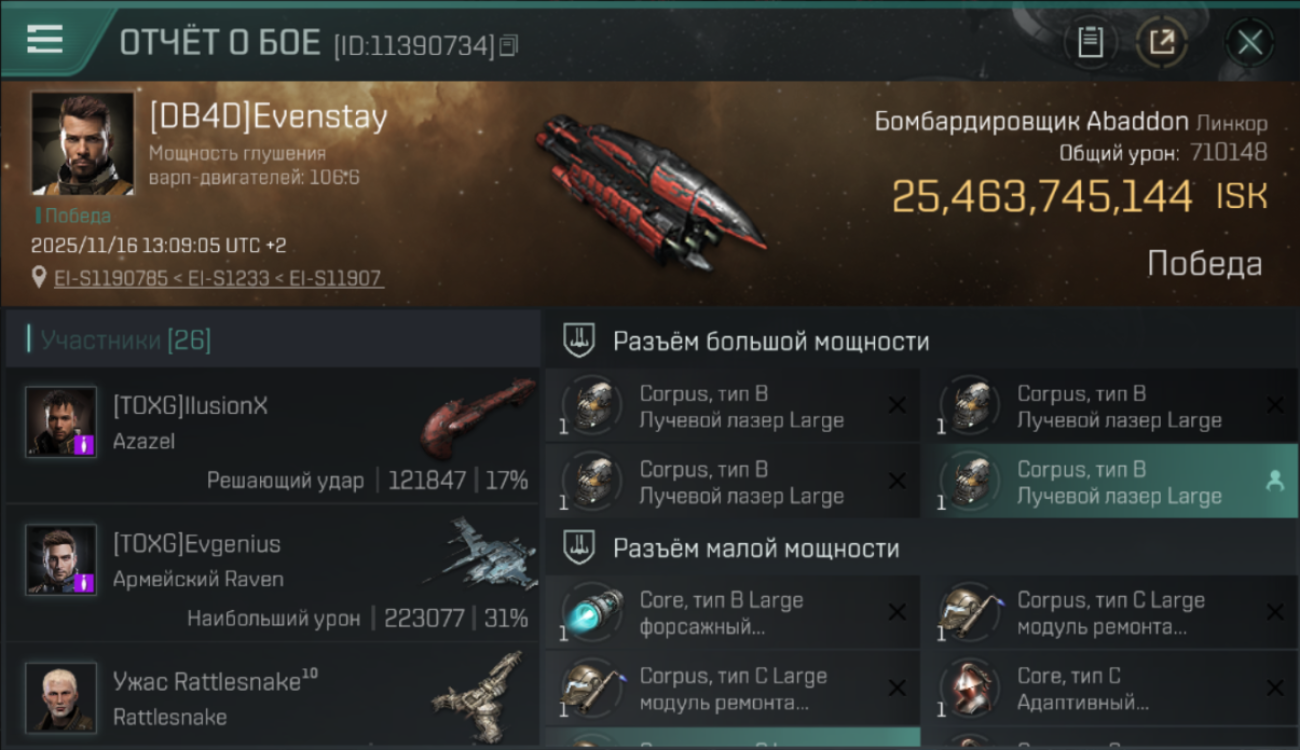
Task: Select Core тип C Адаптивный module icon
Action: point(970,689)
